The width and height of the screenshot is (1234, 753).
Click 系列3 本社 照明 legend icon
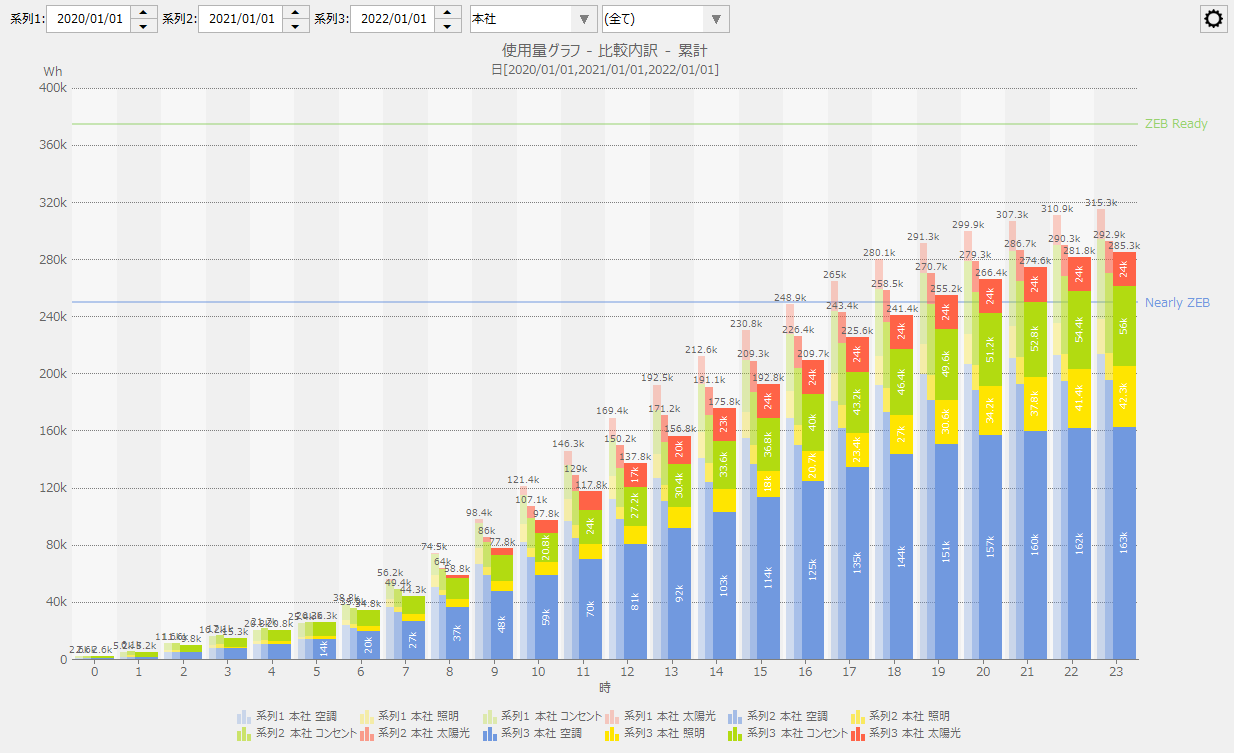tap(611, 734)
